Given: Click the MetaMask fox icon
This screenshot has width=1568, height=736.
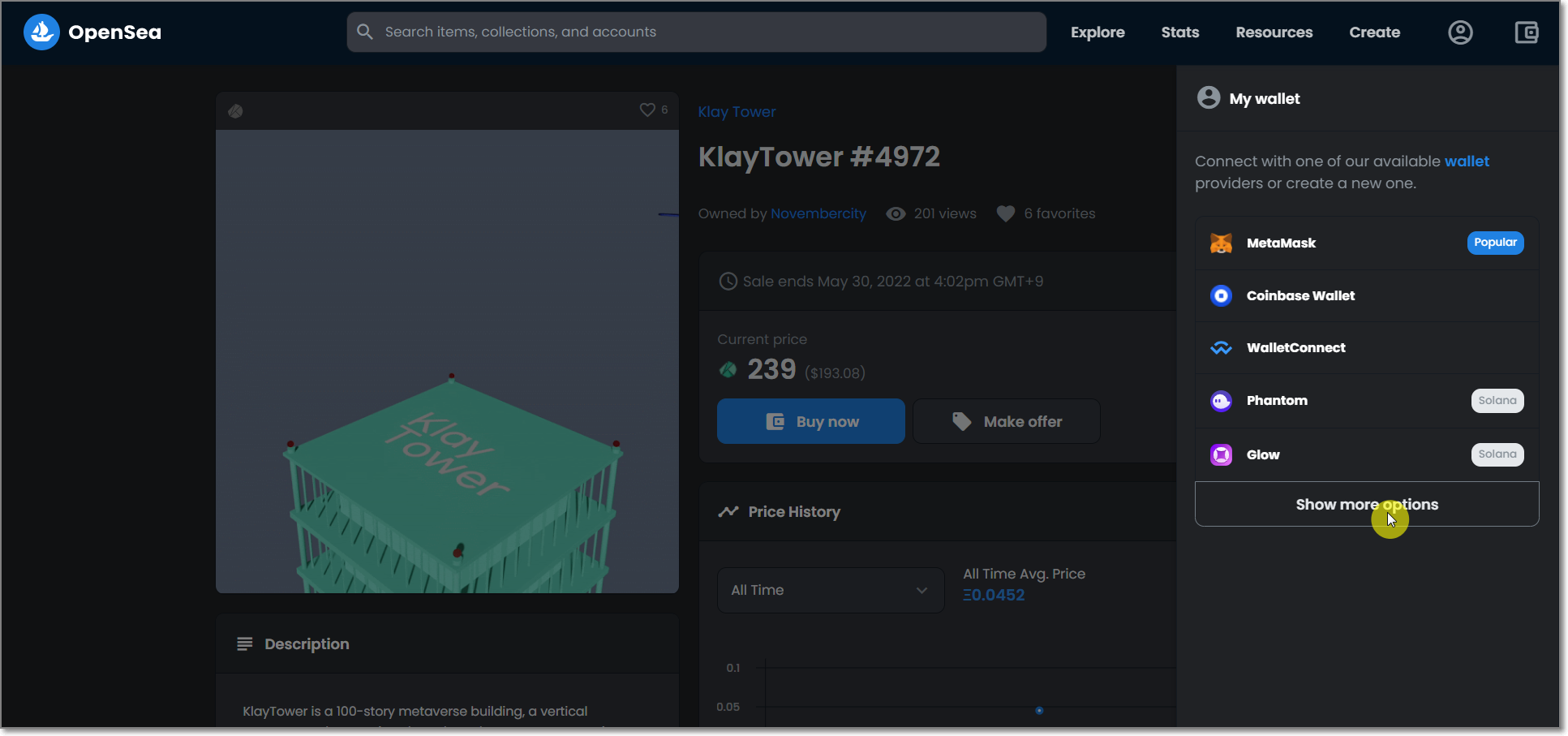Looking at the screenshot, I should 1221,243.
